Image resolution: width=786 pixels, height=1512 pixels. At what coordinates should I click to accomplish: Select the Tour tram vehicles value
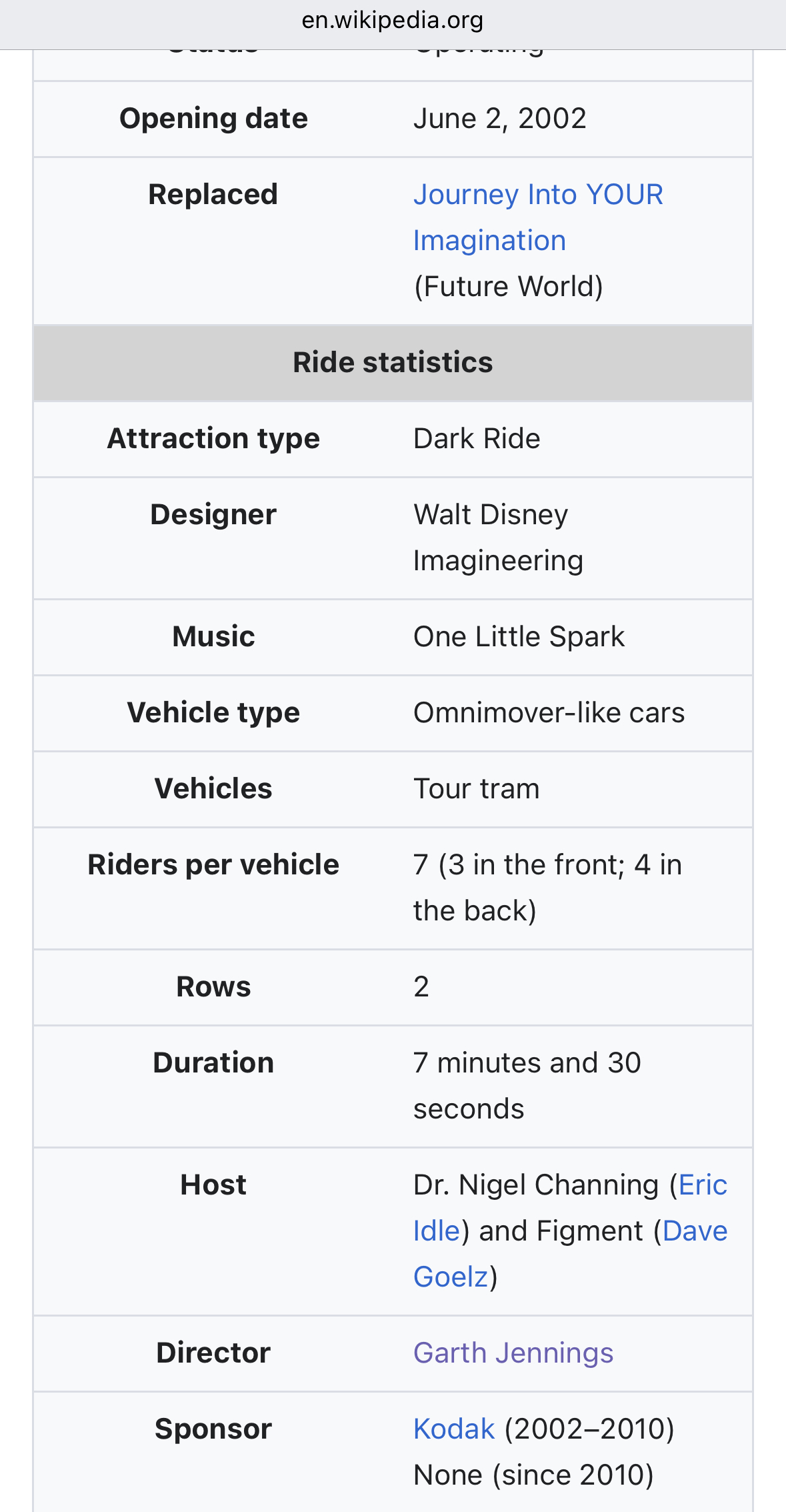click(476, 789)
